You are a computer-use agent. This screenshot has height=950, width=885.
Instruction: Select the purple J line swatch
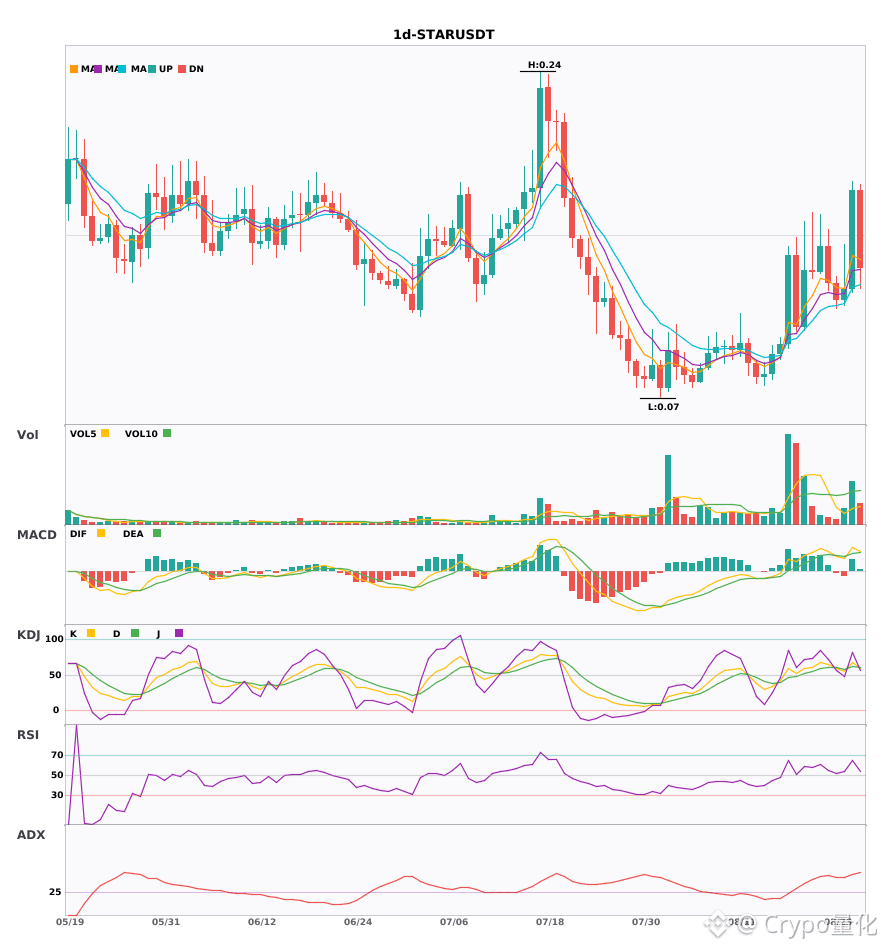(179, 633)
